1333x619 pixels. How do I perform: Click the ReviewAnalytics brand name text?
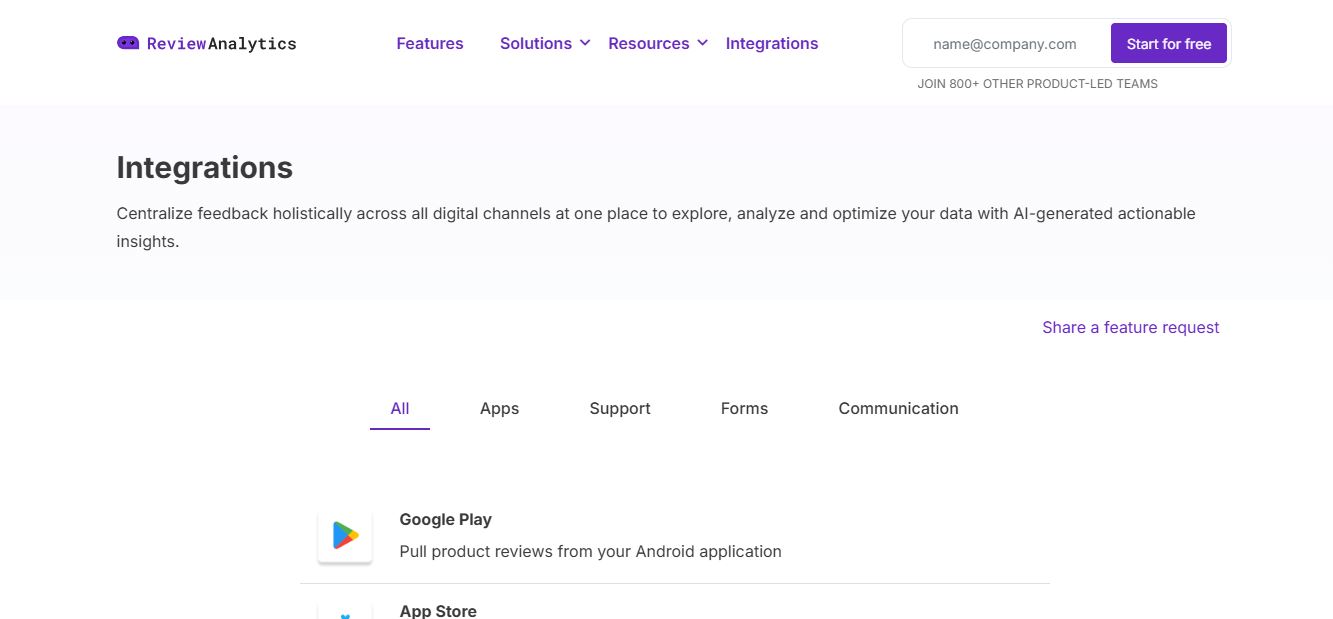tap(221, 43)
